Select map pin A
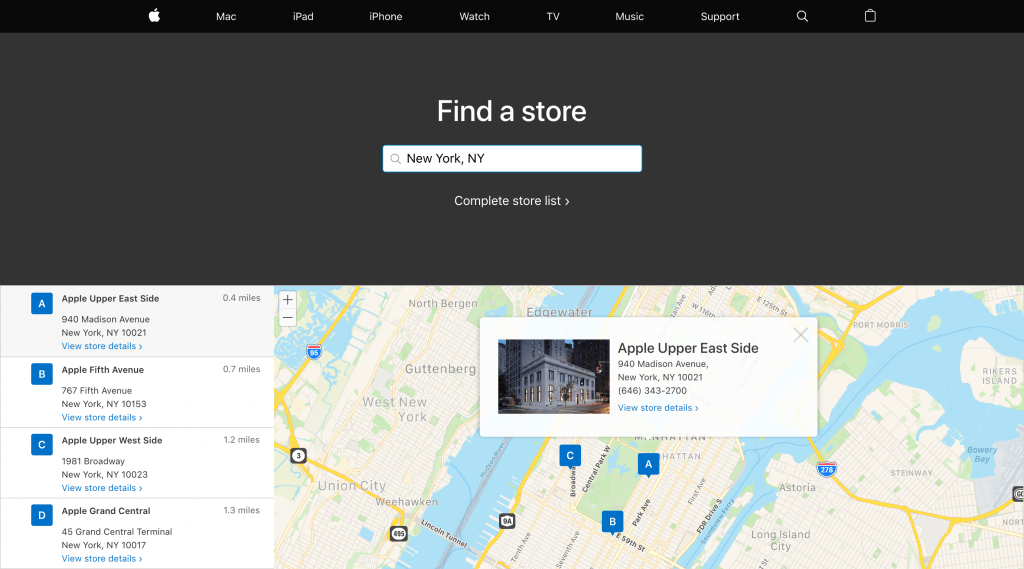 pyautogui.click(x=648, y=464)
